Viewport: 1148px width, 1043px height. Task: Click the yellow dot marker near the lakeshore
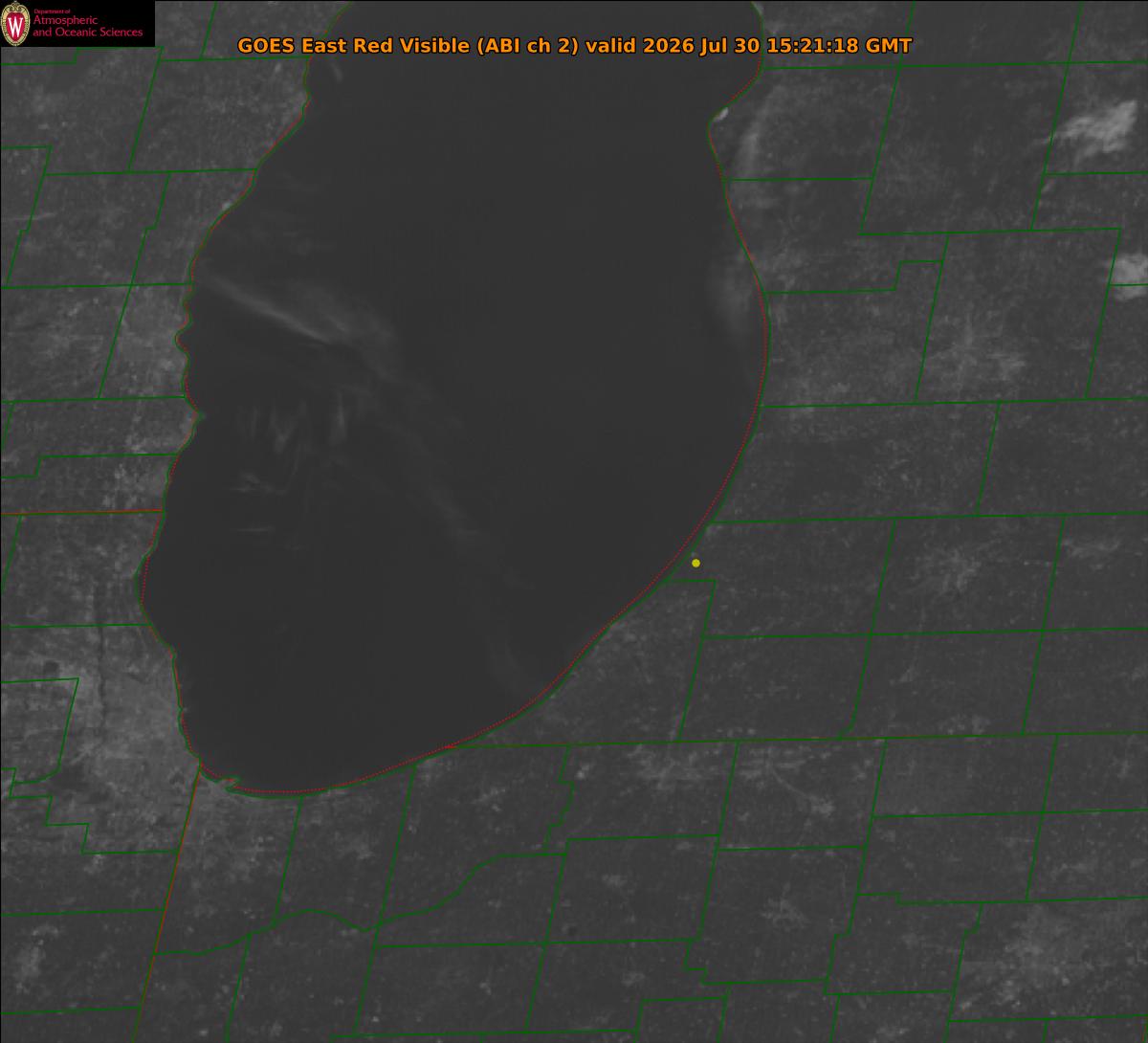(695, 563)
